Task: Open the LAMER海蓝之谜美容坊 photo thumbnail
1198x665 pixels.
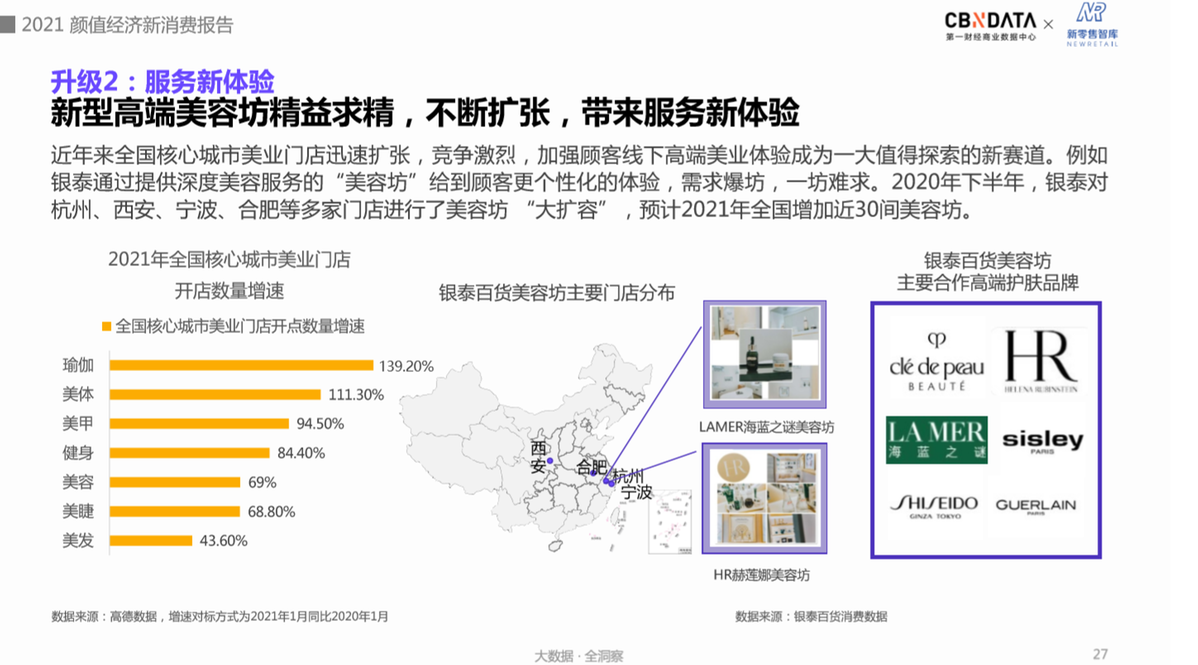Action: tap(765, 354)
